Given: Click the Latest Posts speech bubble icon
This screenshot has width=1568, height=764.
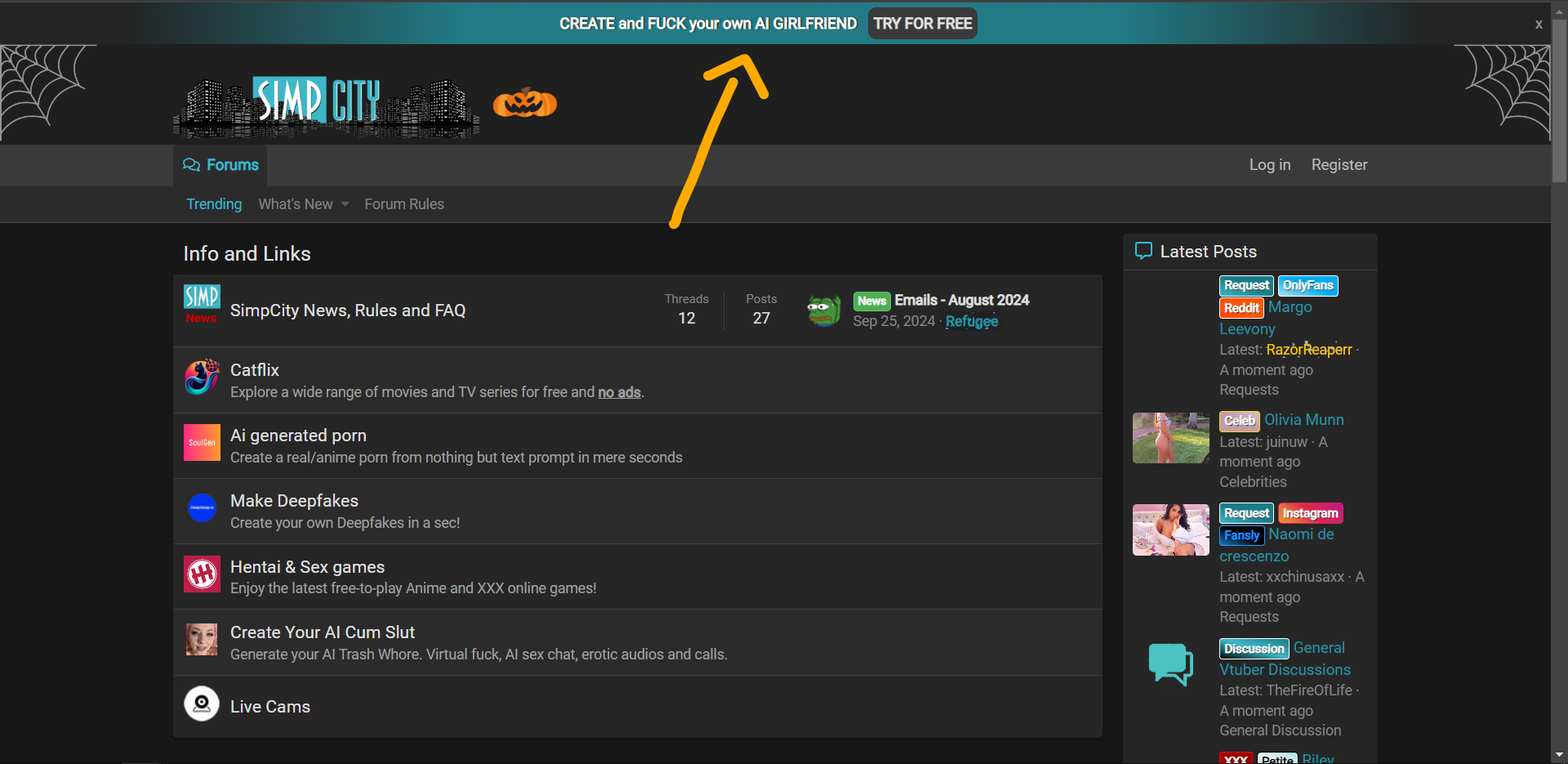Looking at the screenshot, I should point(1143,251).
